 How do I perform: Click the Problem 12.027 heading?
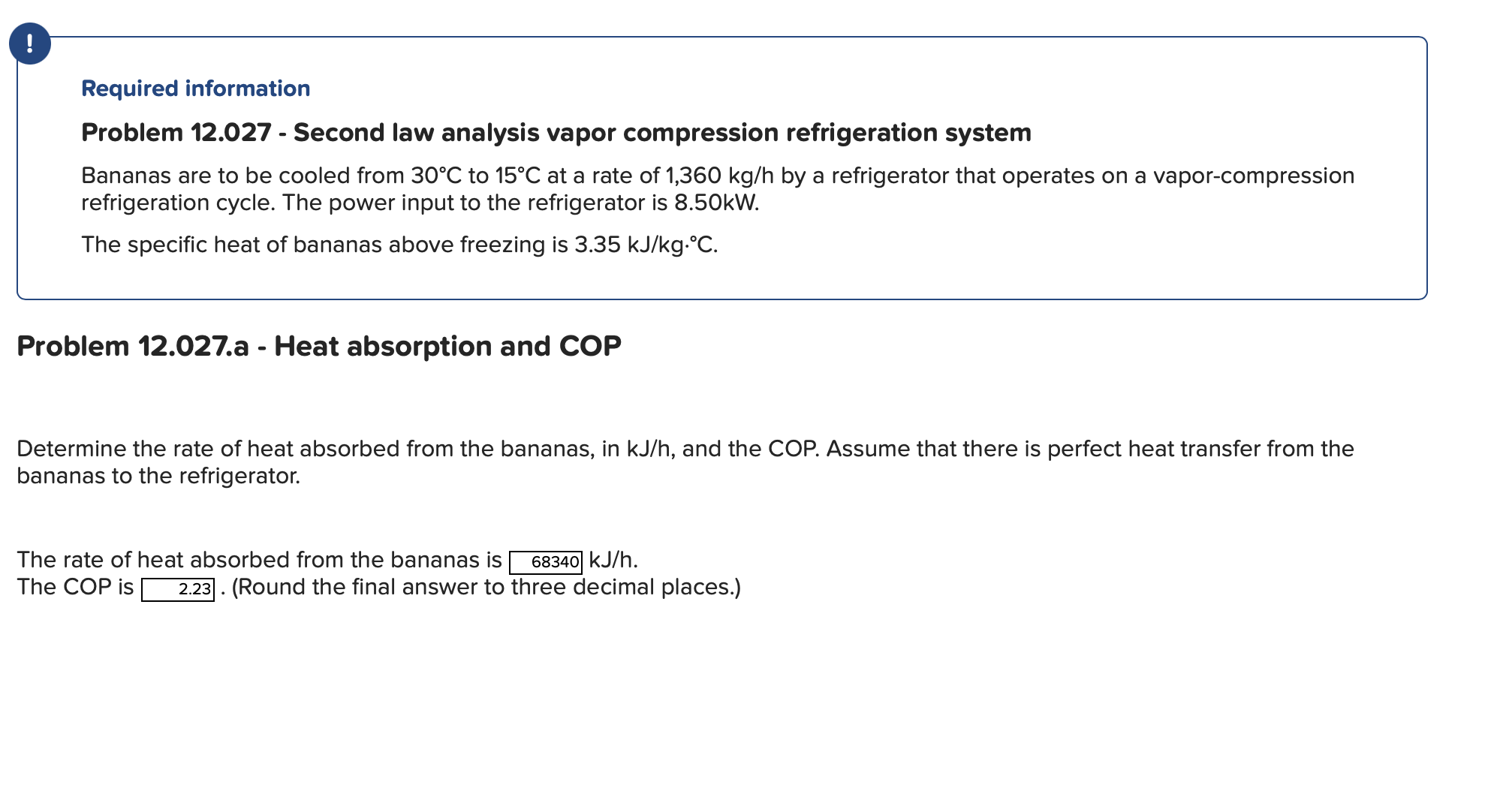tap(554, 133)
